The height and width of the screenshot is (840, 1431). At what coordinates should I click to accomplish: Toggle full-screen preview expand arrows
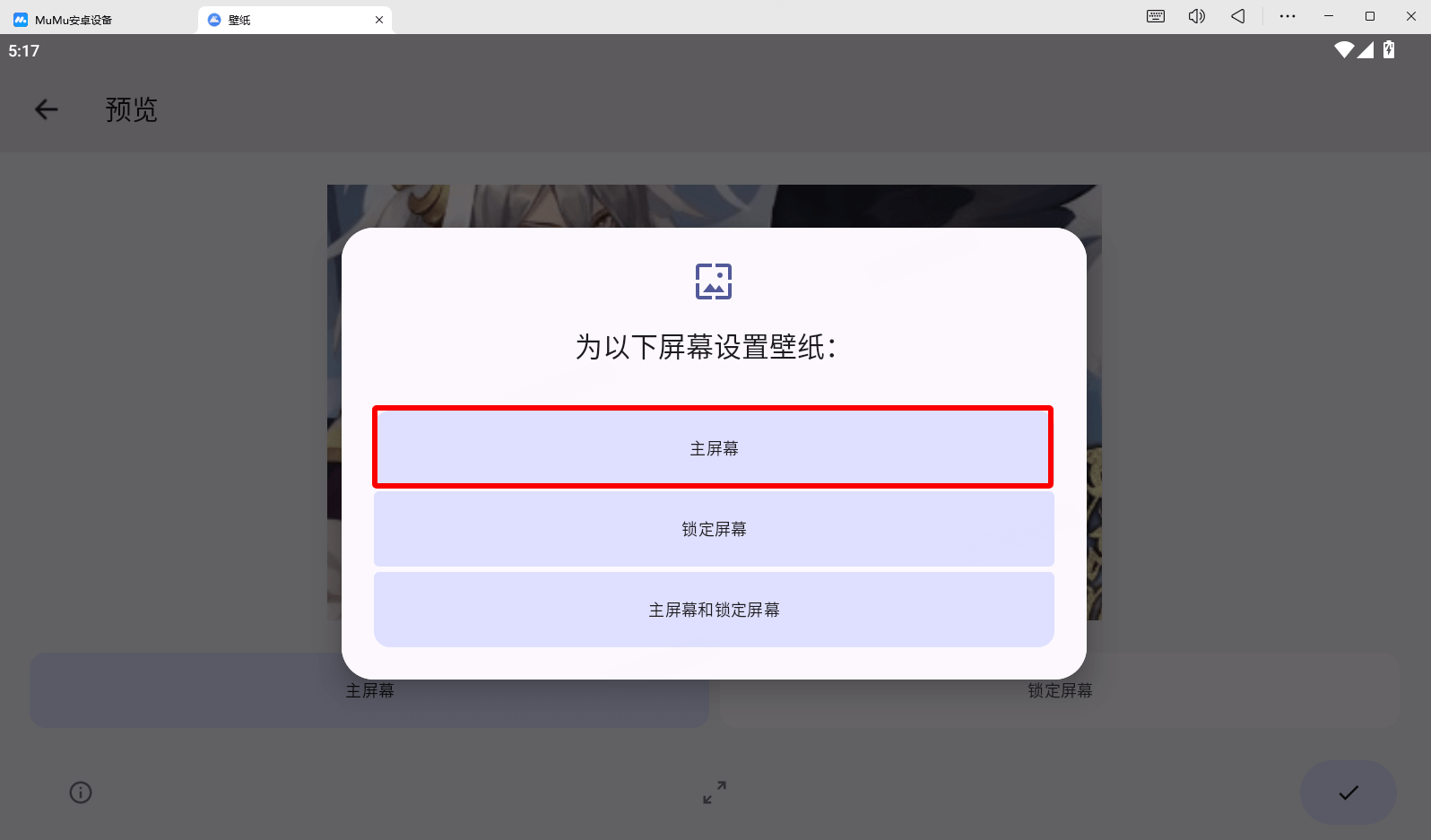[715, 792]
